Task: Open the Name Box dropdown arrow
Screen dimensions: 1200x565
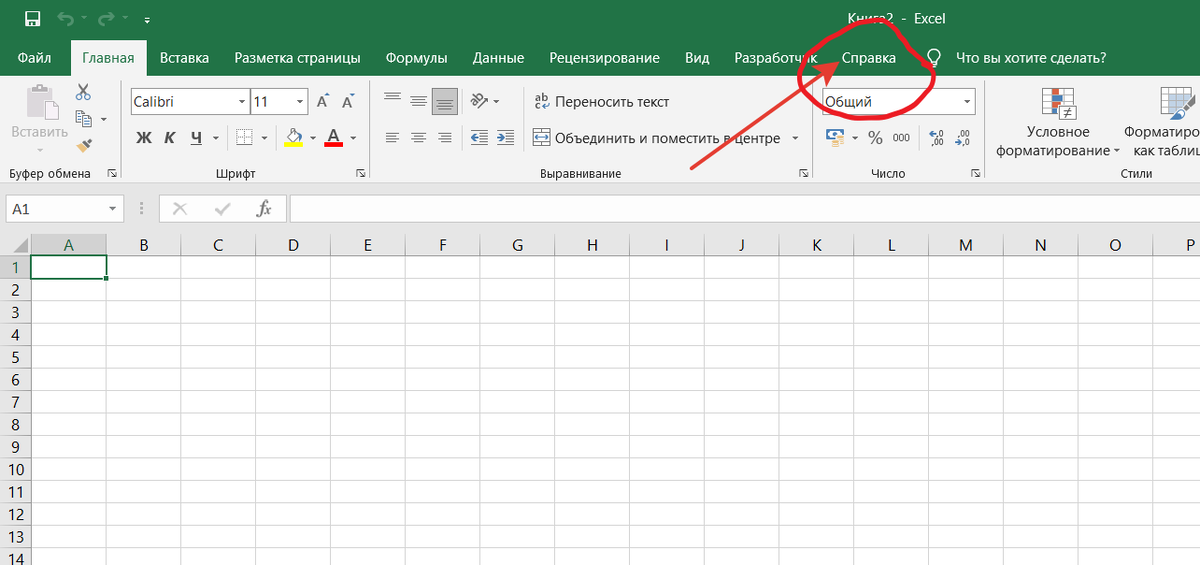Action: tap(113, 209)
